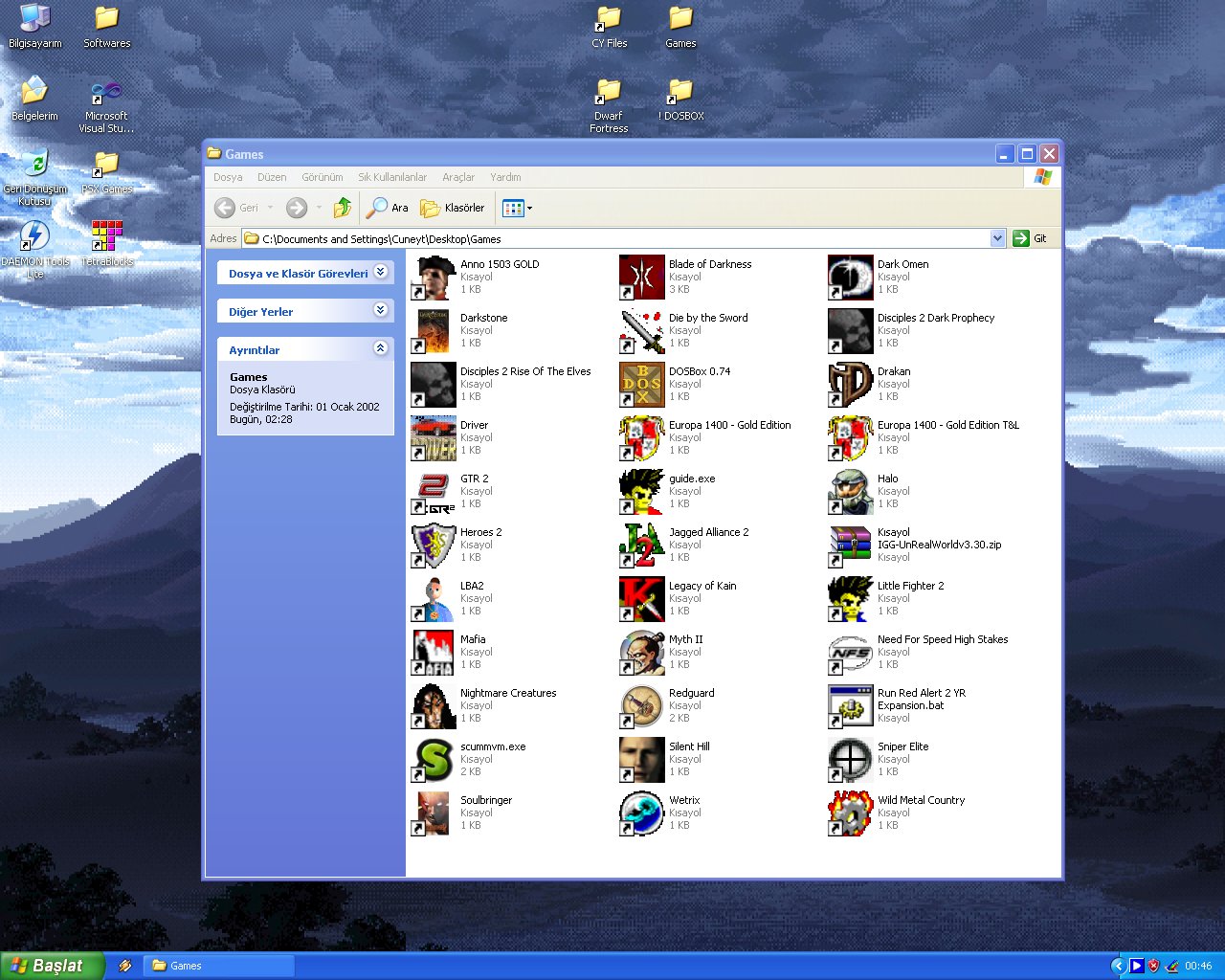The height and width of the screenshot is (980, 1225).
Task: Click the Drakan game icon
Action: pyautogui.click(x=850, y=385)
